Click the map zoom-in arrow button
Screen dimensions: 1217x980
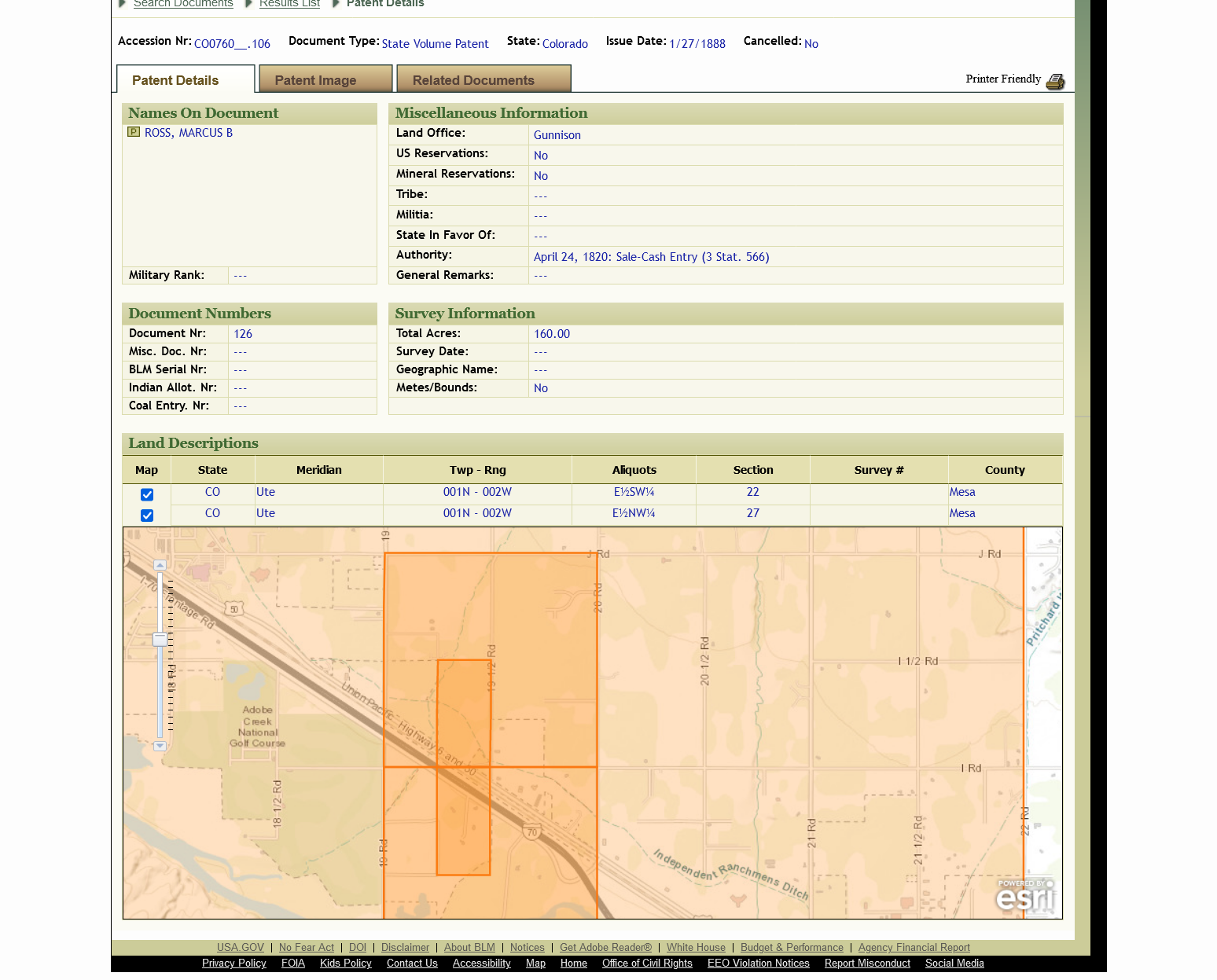pyautogui.click(x=160, y=565)
